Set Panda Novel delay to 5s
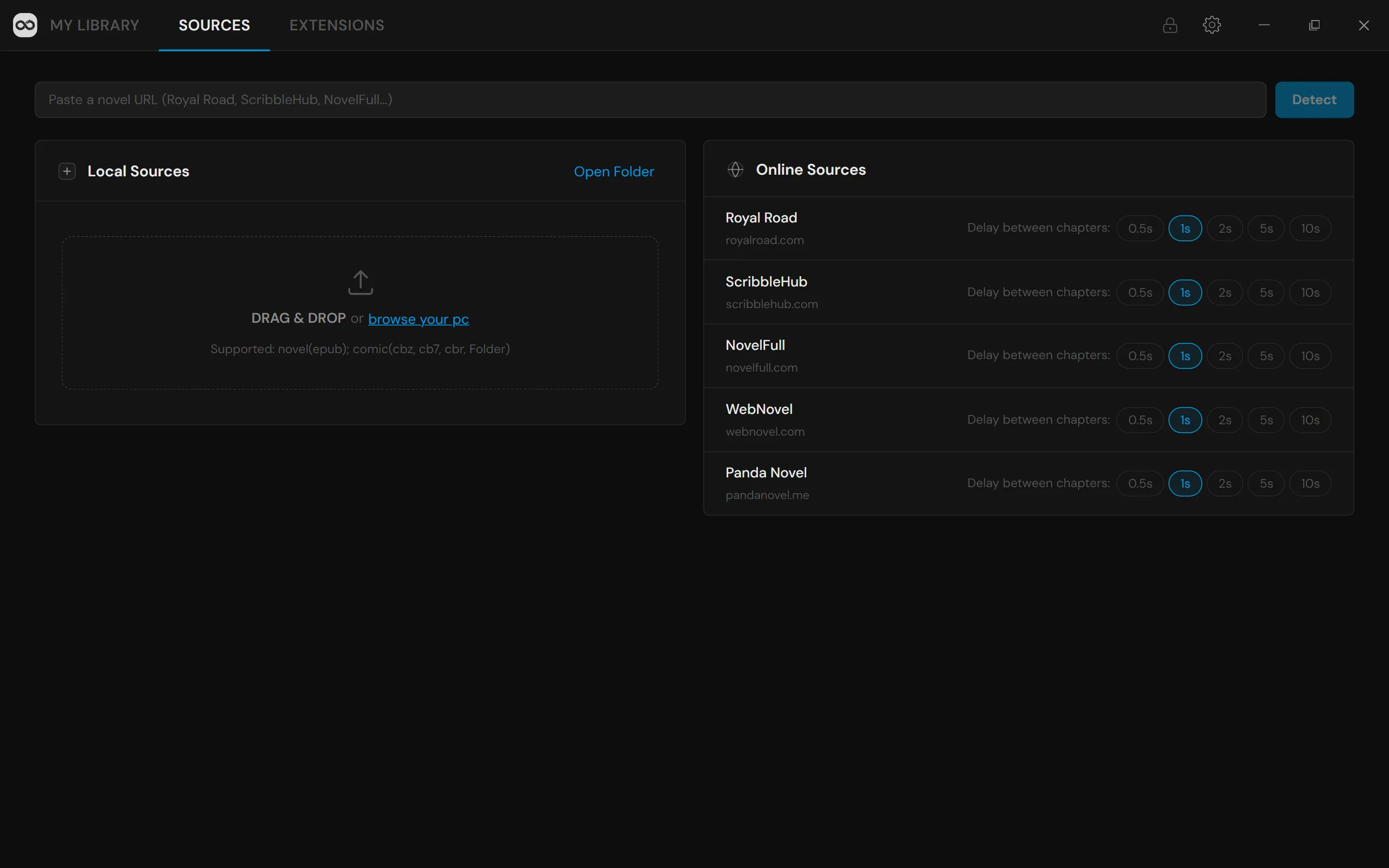 pyautogui.click(x=1266, y=483)
